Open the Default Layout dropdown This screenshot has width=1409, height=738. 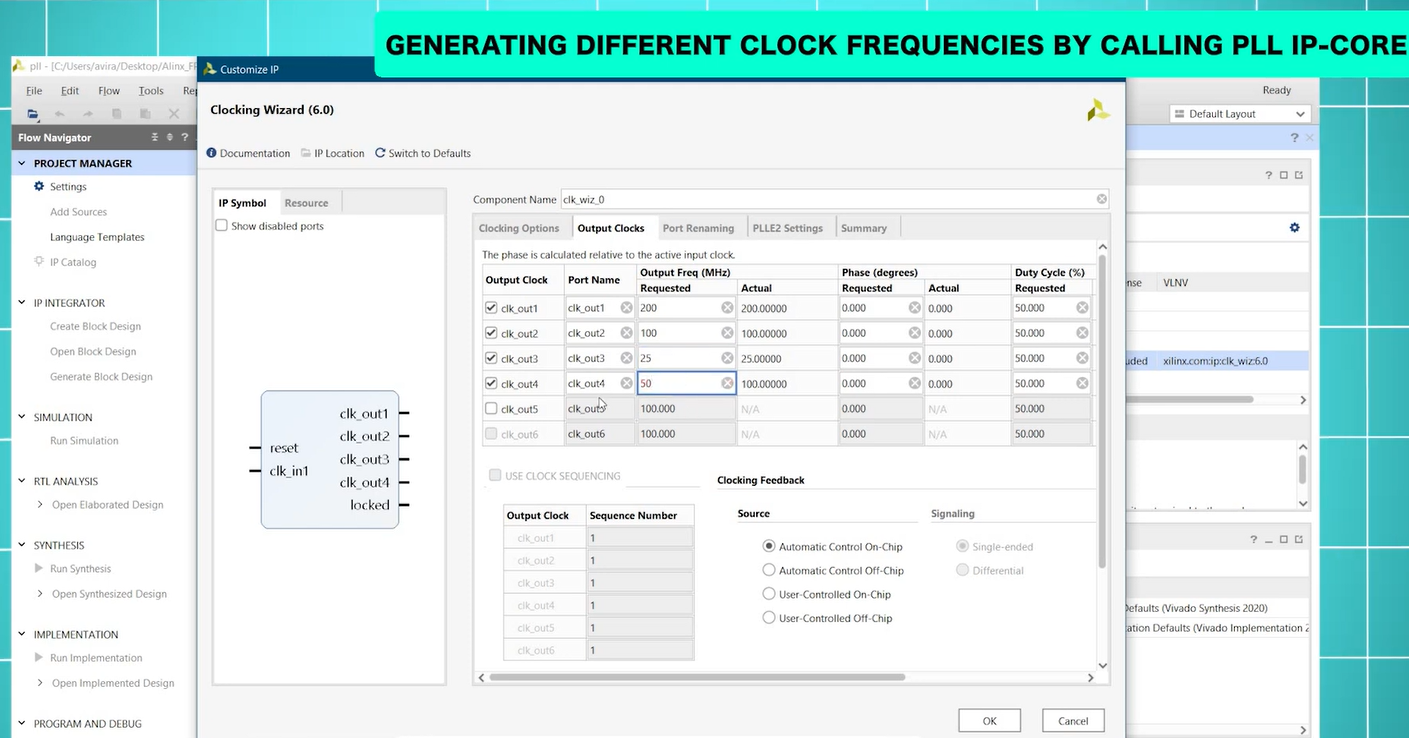[1239, 114]
